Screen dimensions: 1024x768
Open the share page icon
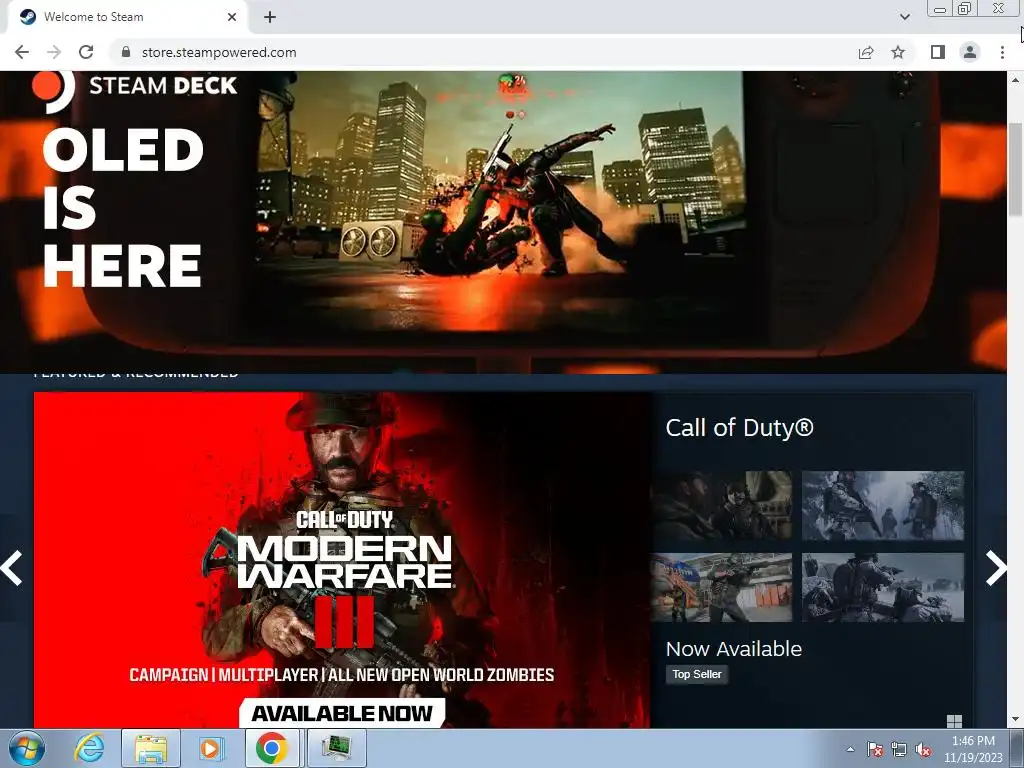(866, 52)
